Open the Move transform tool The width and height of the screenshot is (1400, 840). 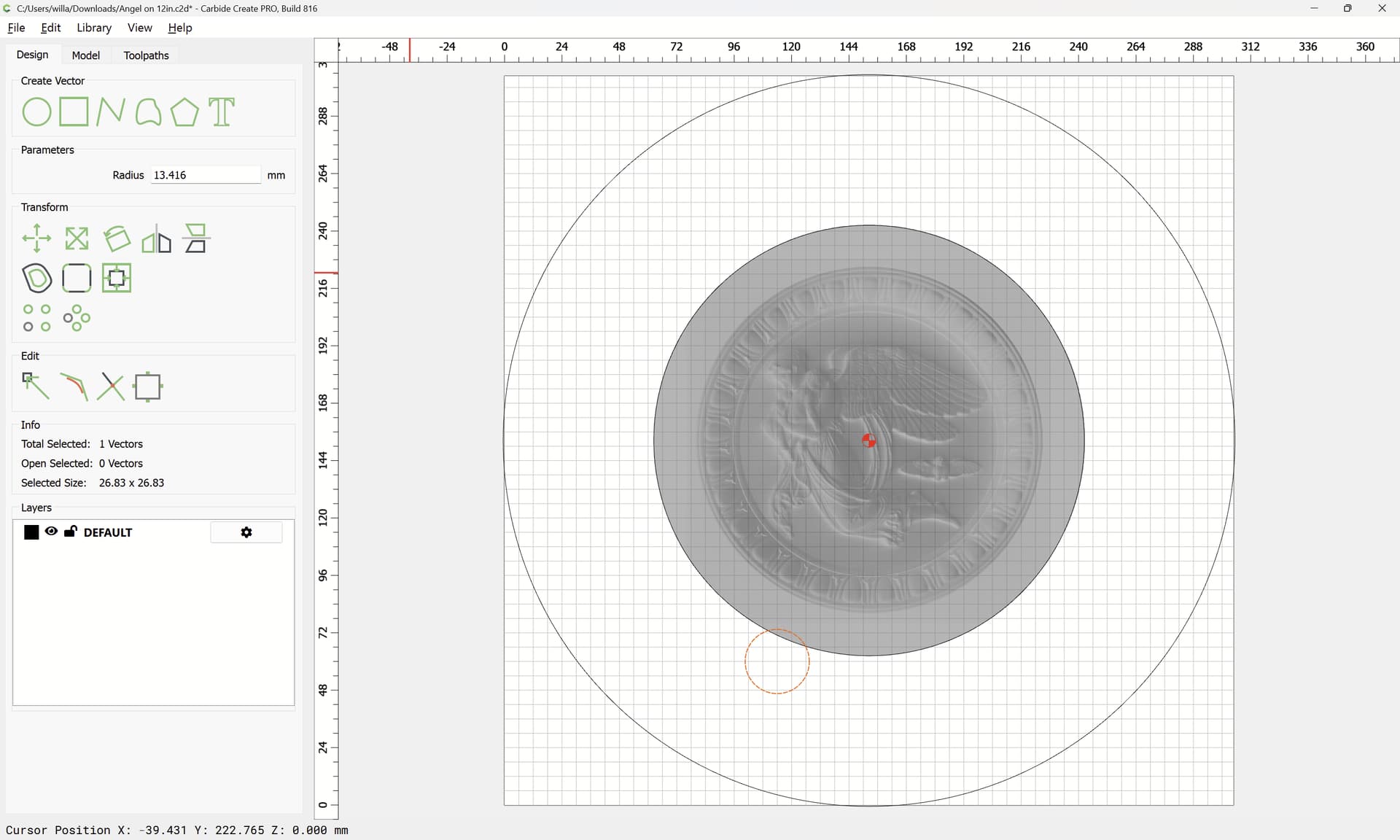tap(36, 238)
